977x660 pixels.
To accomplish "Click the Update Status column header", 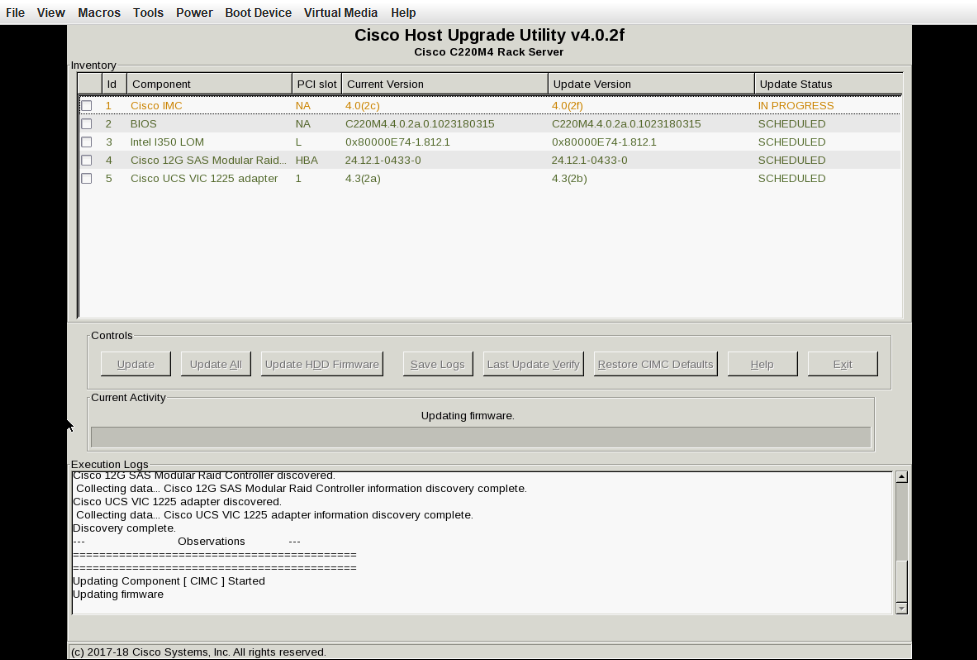I will [x=828, y=84].
